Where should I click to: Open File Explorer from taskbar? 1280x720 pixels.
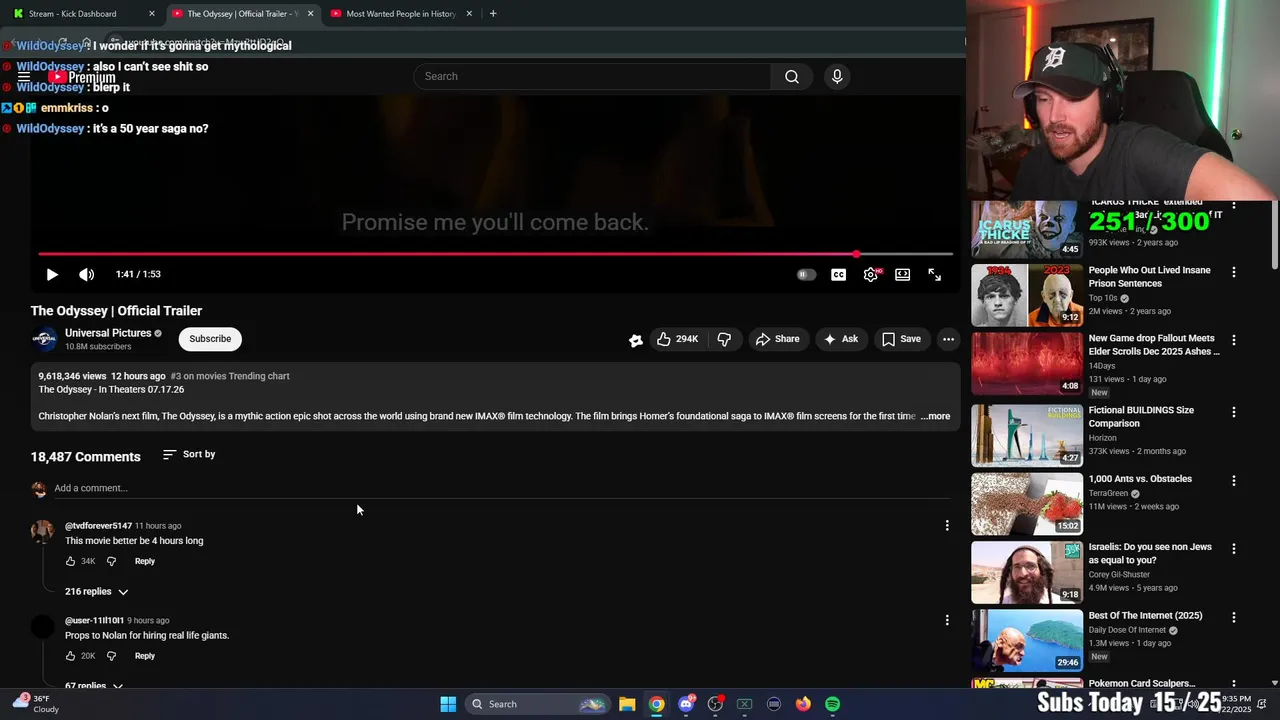click(x=627, y=704)
